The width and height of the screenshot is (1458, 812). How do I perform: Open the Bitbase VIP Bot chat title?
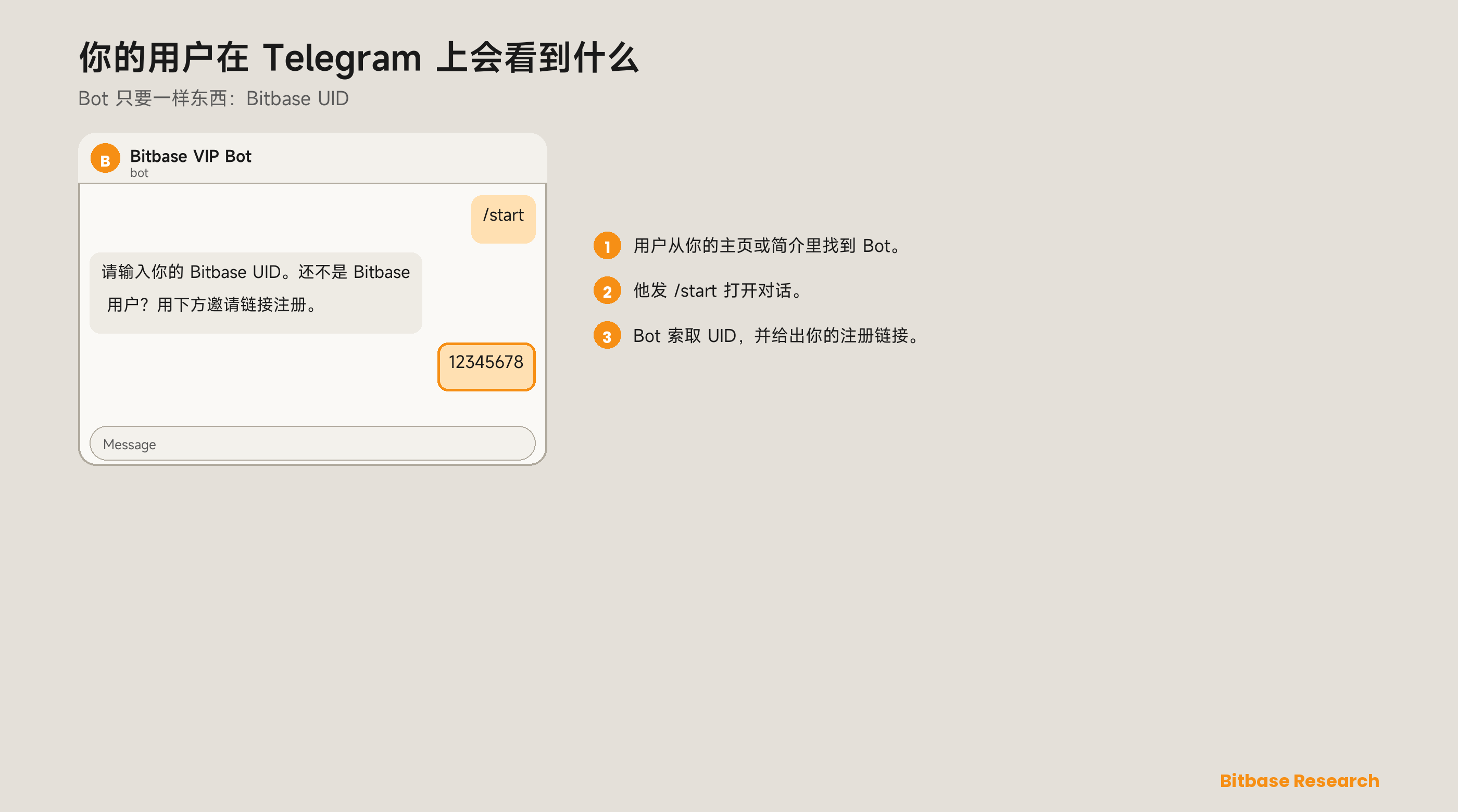click(191, 156)
